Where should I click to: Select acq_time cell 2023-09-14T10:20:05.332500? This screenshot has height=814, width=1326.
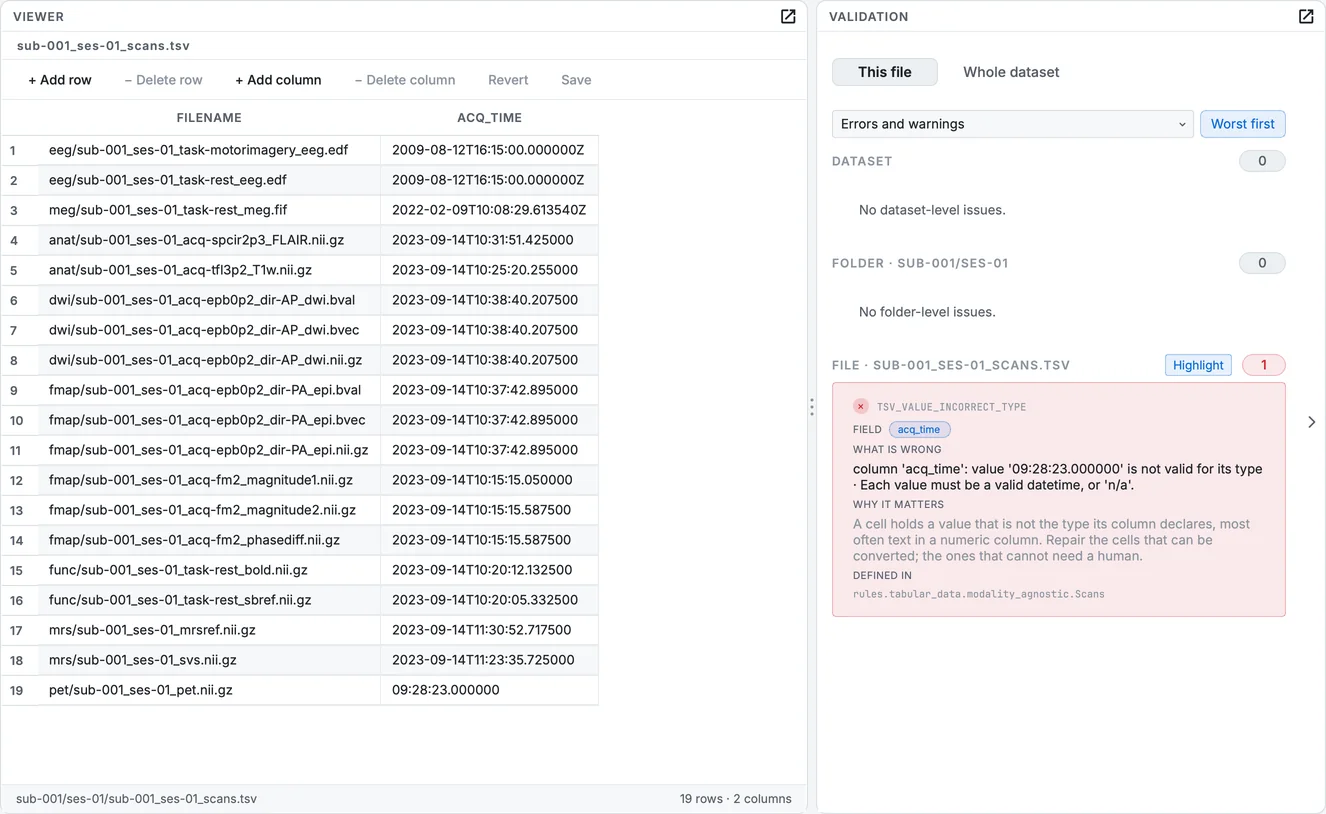pos(489,600)
